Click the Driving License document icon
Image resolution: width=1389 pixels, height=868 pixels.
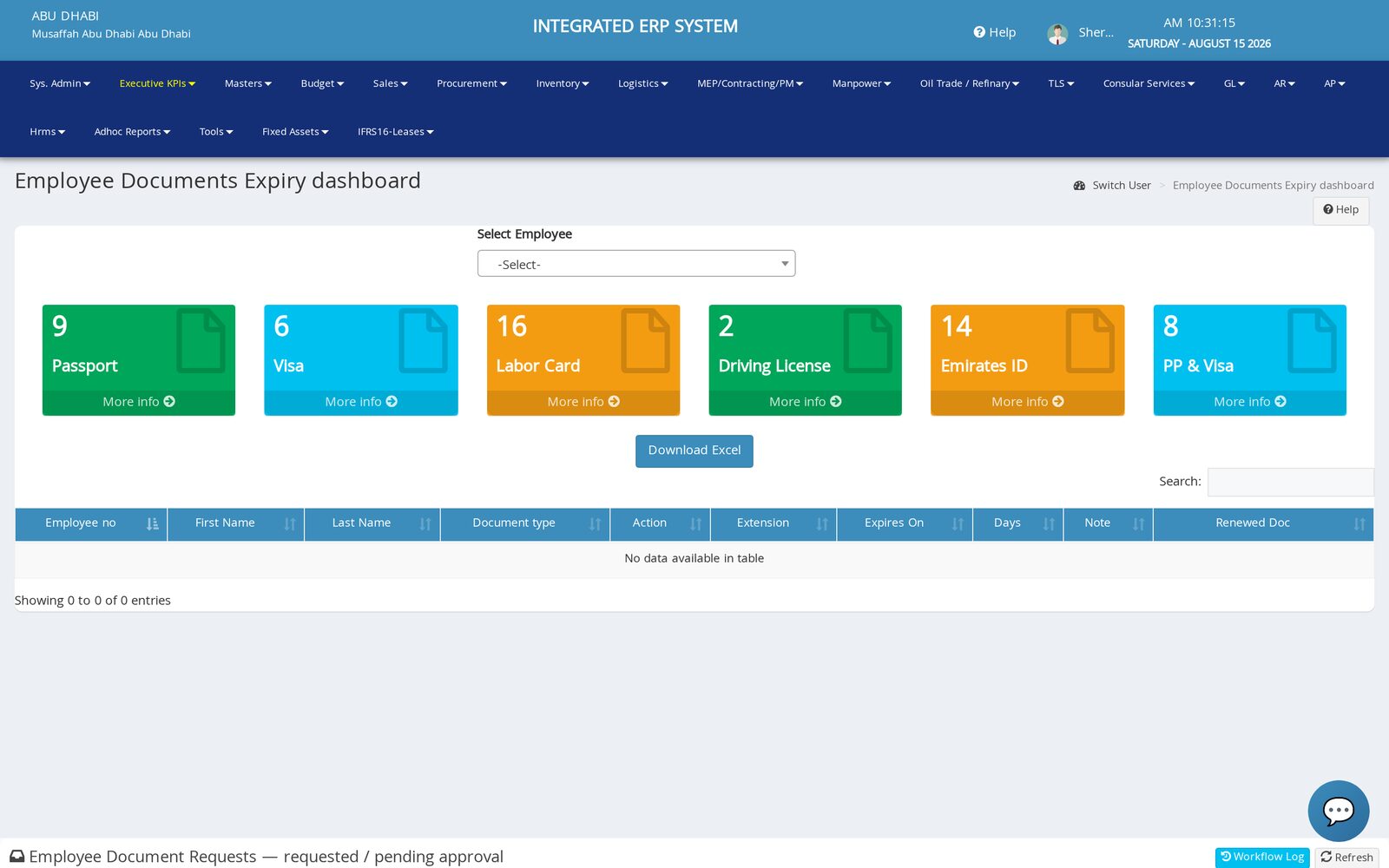pyautogui.click(x=867, y=340)
